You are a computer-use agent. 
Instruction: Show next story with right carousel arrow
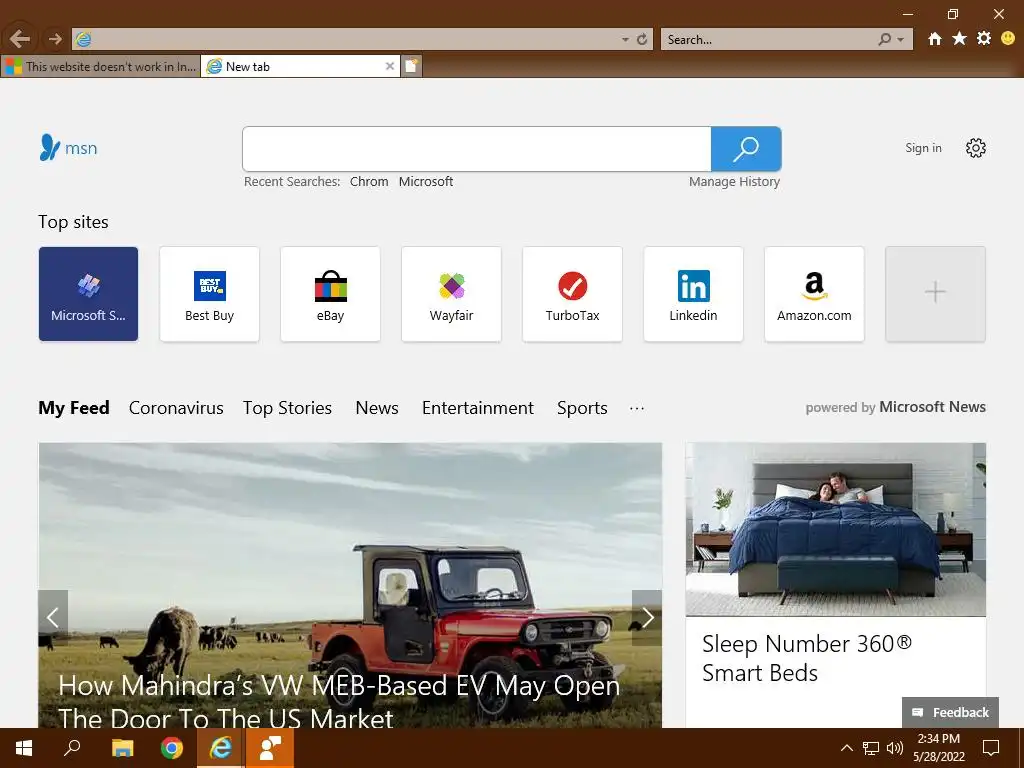point(647,618)
